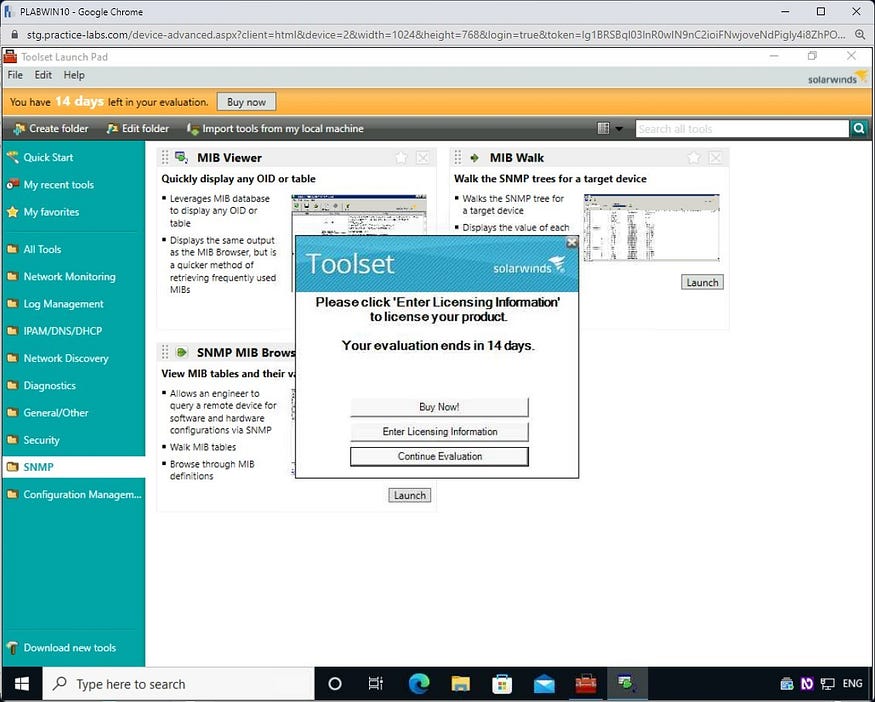Image resolution: width=875 pixels, height=702 pixels.
Task: Click the Create folder toolbar button
Action: (51, 129)
